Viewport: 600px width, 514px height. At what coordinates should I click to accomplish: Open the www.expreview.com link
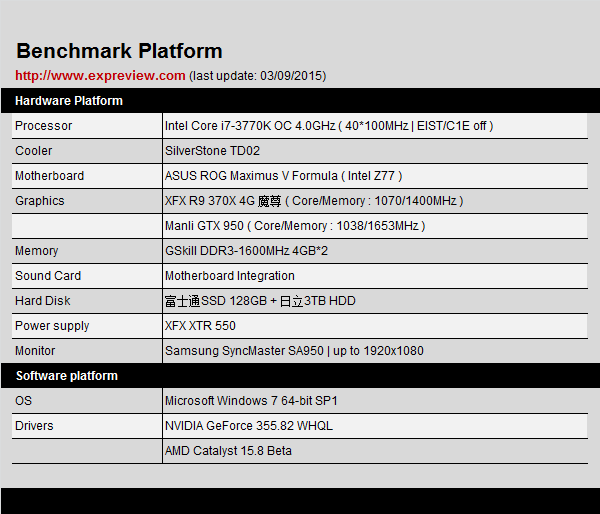pyautogui.click(x=100, y=75)
